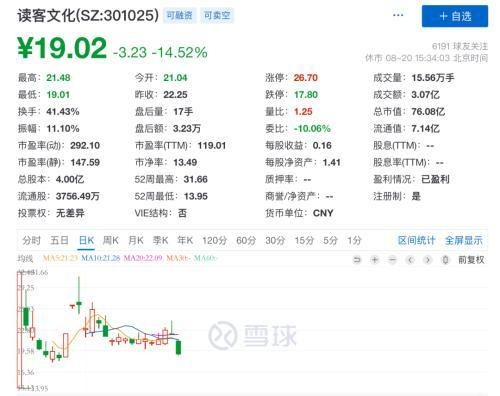This screenshot has width=500, height=396.
Task: Select the 周K chart tab
Action: point(111,240)
